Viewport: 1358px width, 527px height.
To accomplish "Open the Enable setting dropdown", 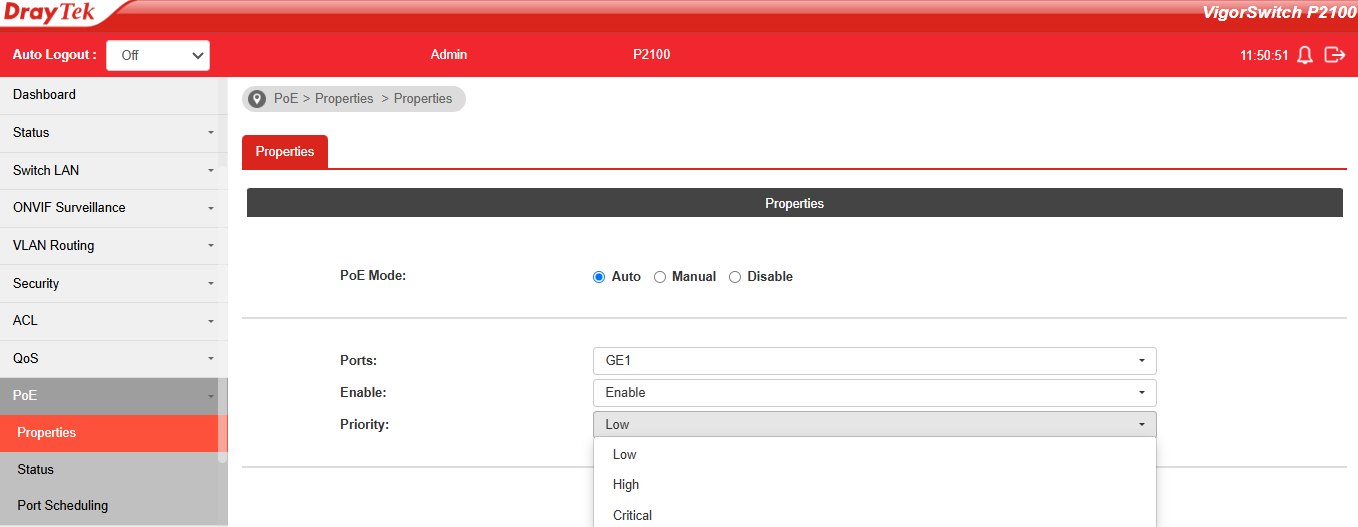I will pyautogui.click(x=874, y=393).
